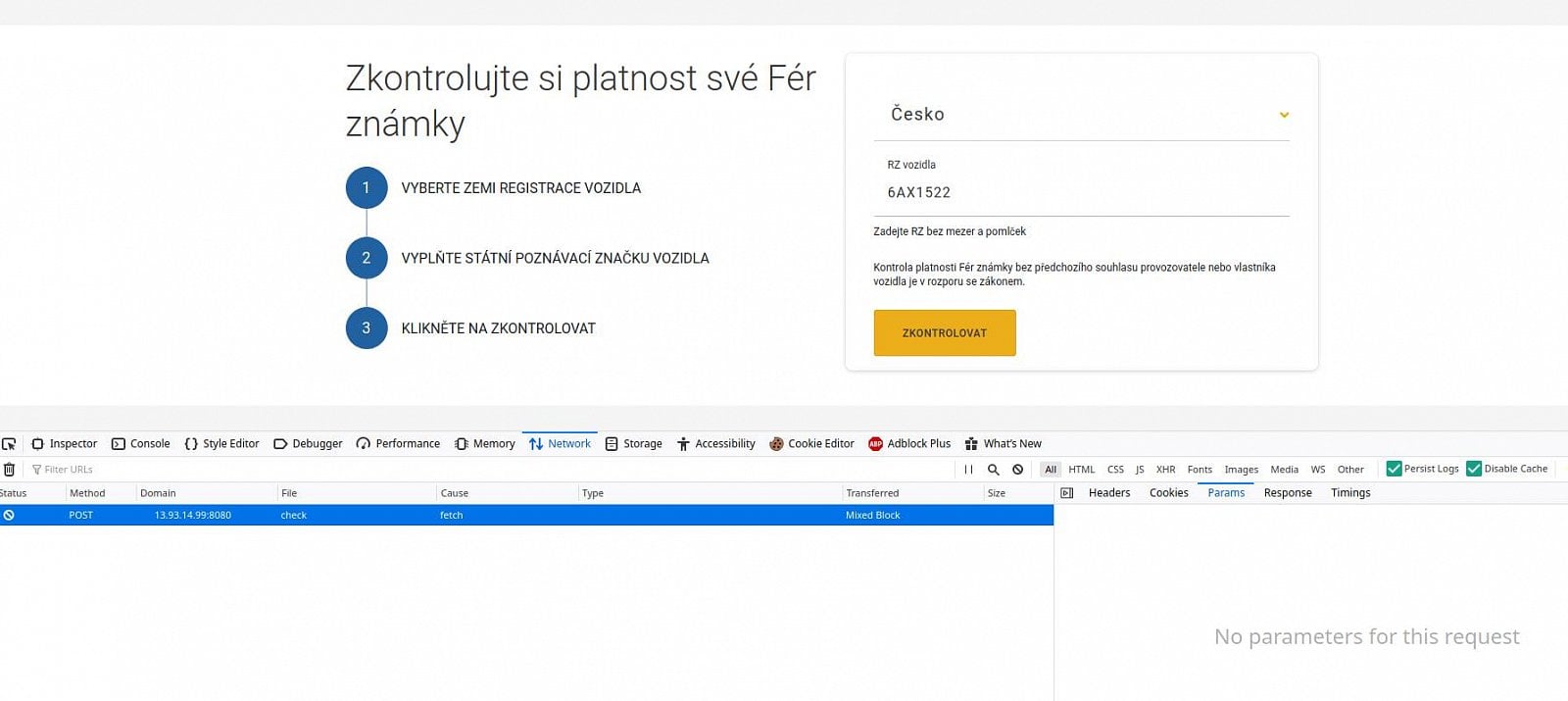The height and width of the screenshot is (701, 1568).
Task: Uncheck the Persist Logs checkbox
Action: click(x=1394, y=469)
